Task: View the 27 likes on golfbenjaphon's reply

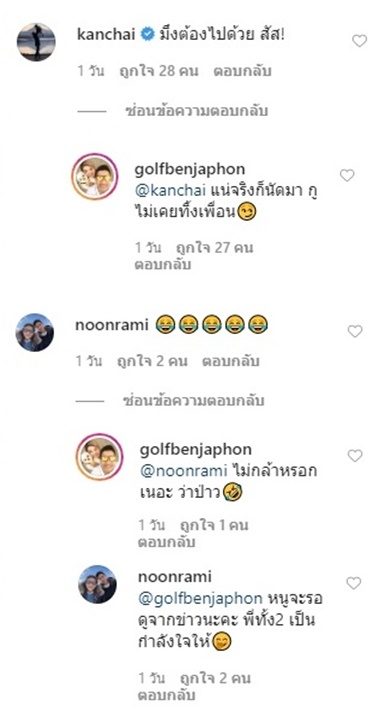Action: (x=215, y=248)
